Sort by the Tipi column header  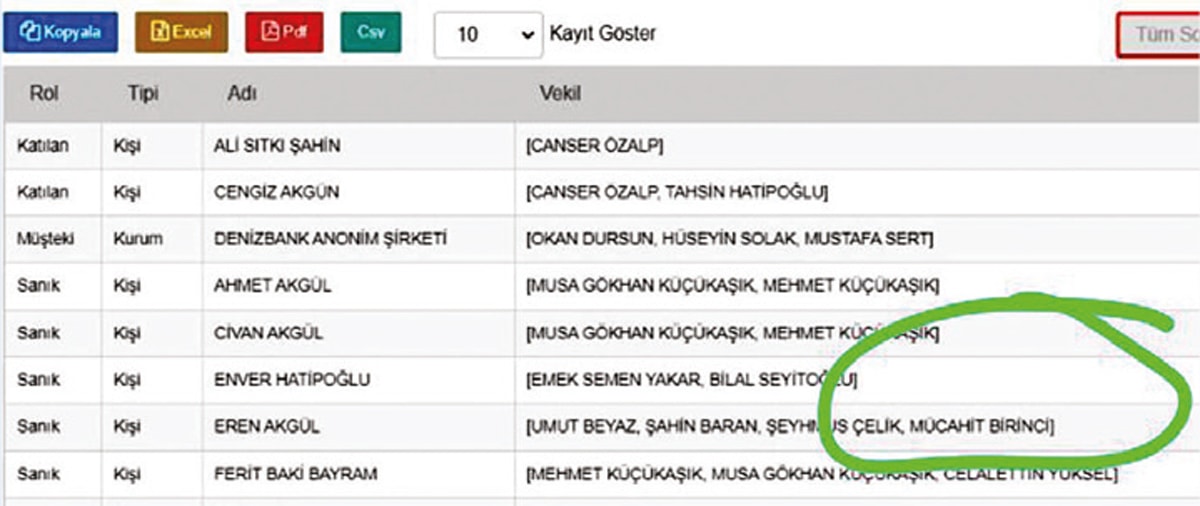click(143, 94)
